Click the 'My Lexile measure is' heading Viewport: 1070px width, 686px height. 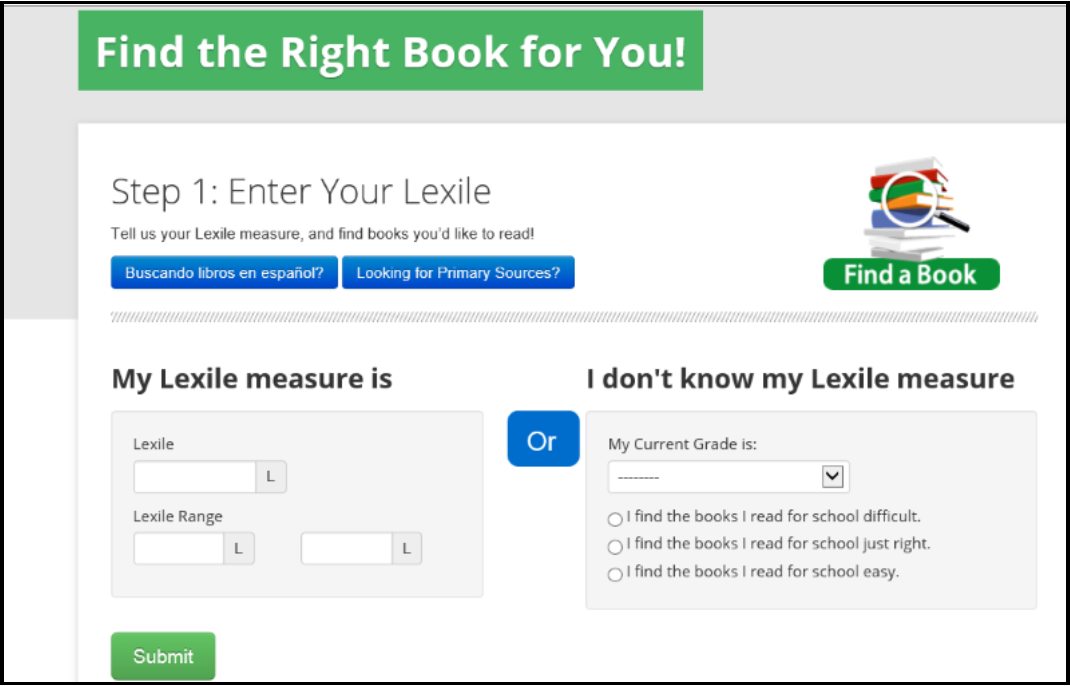coord(252,379)
